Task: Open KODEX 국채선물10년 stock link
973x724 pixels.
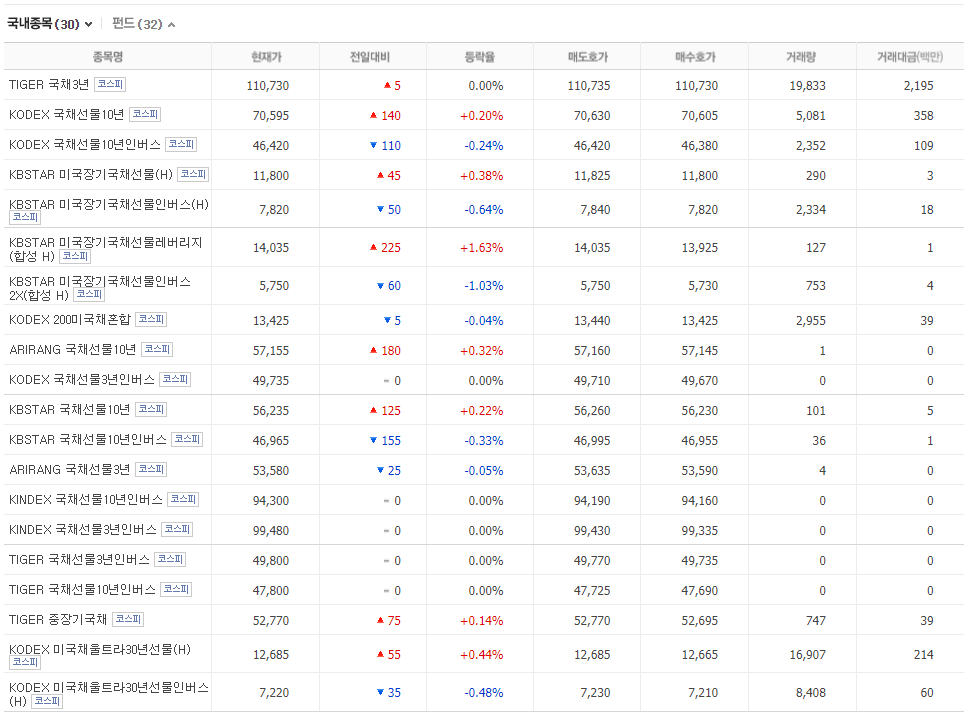Action: [x=66, y=115]
